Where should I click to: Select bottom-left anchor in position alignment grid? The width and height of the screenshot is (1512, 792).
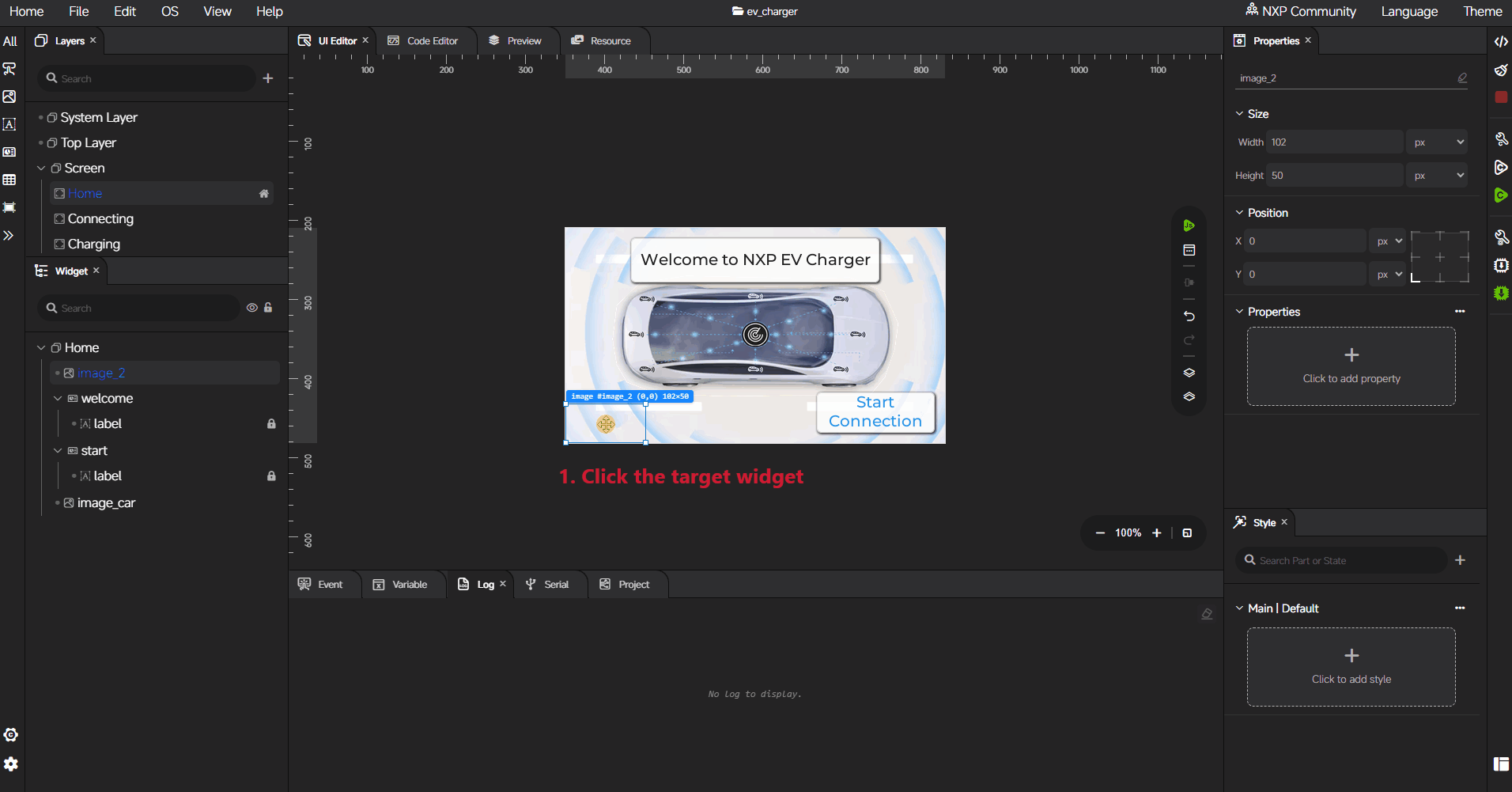click(x=1416, y=279)
